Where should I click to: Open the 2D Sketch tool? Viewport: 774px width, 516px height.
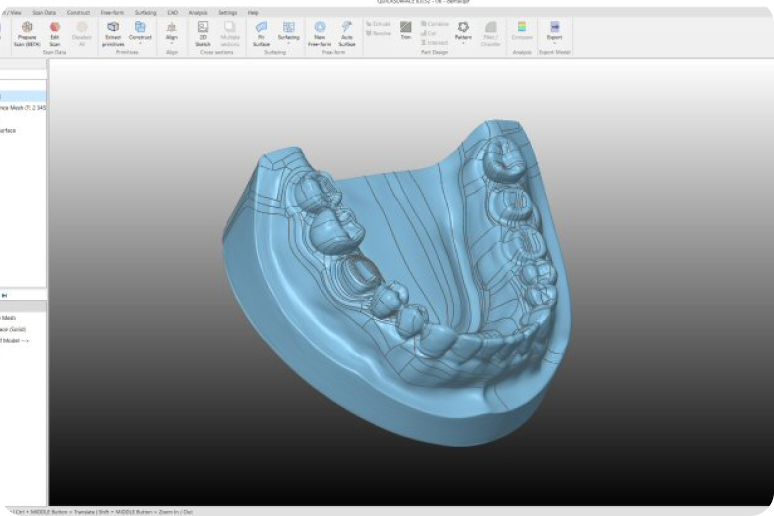pyautogui.click(x=203, y=28)
